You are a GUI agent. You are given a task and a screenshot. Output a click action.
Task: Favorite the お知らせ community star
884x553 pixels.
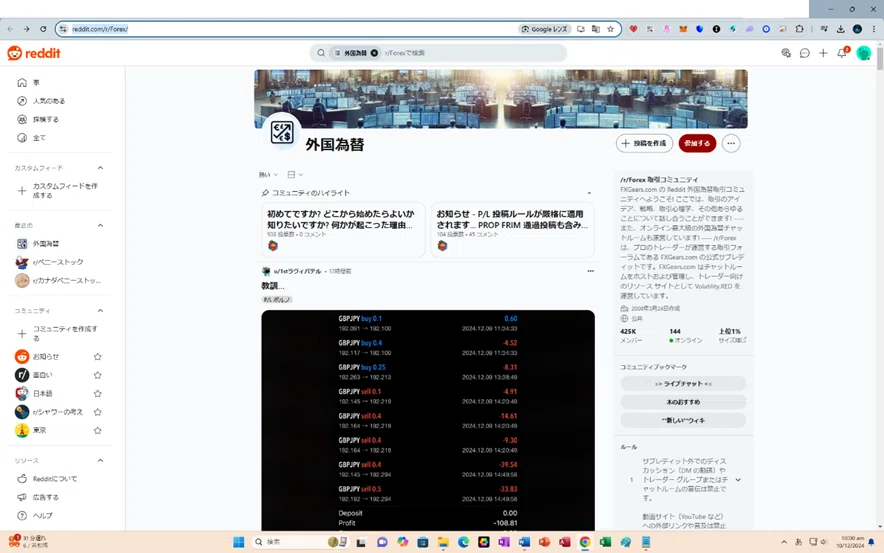98,356
